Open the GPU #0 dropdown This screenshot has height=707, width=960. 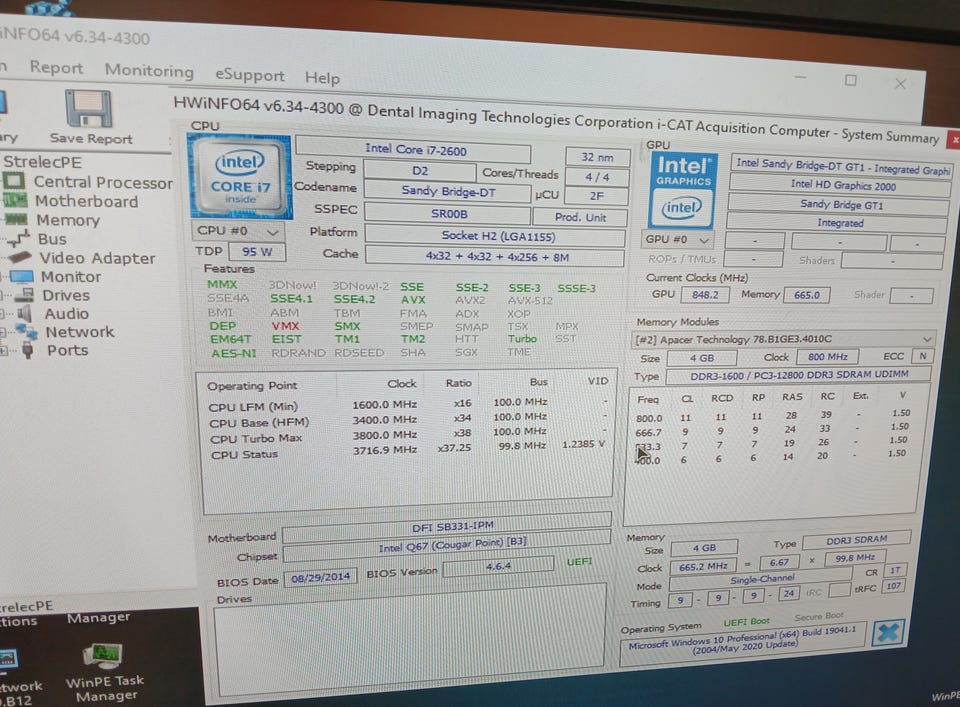(677, 239)
